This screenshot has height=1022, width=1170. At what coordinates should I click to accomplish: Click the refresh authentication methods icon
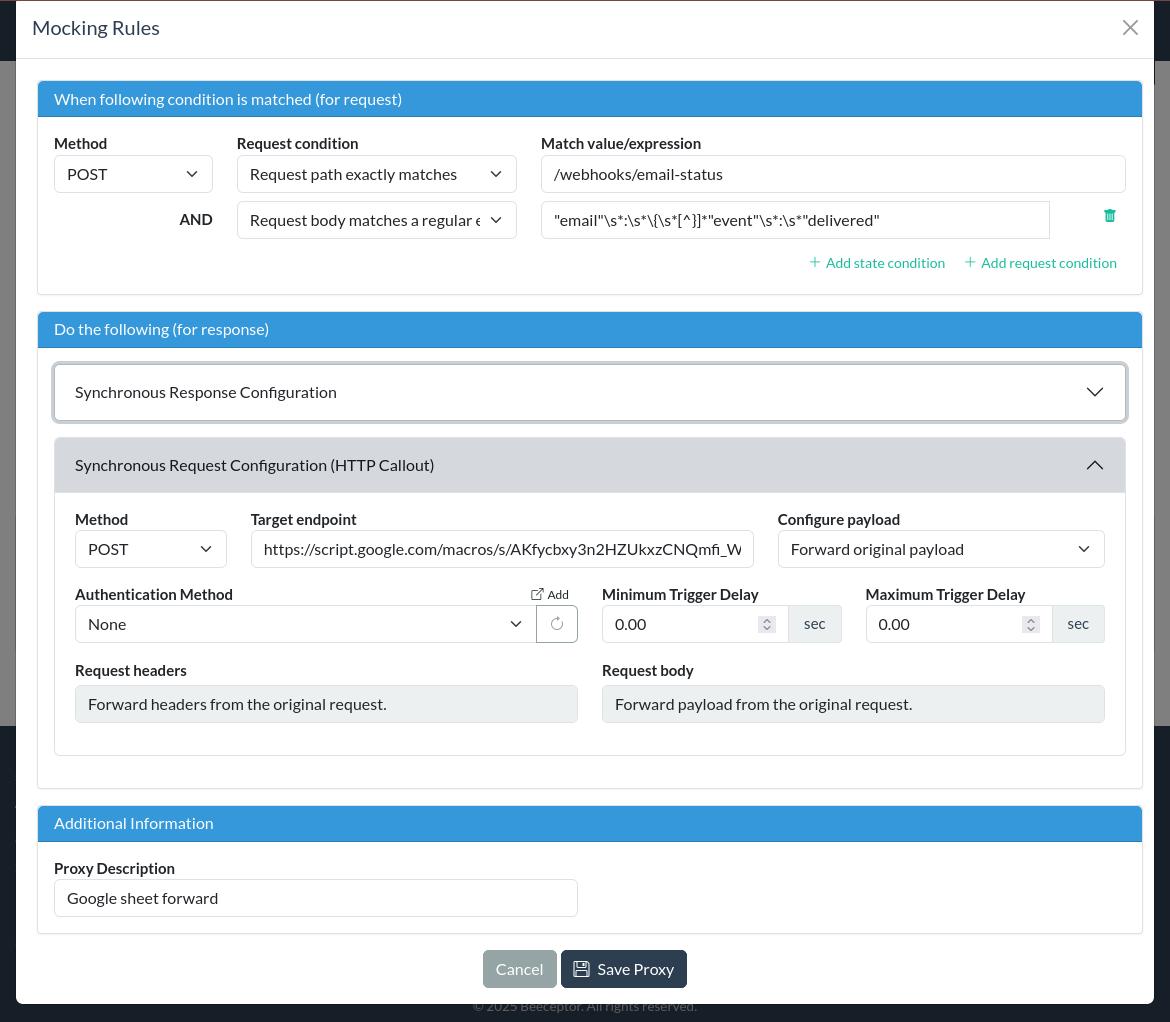pyautogui.click(x=557, y=624)
